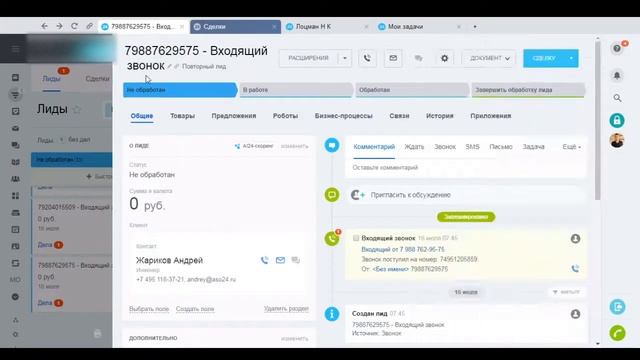Click the user avatar icon in Создан лид entry
The image size is (640, 360).
click(x=575, y=314)
